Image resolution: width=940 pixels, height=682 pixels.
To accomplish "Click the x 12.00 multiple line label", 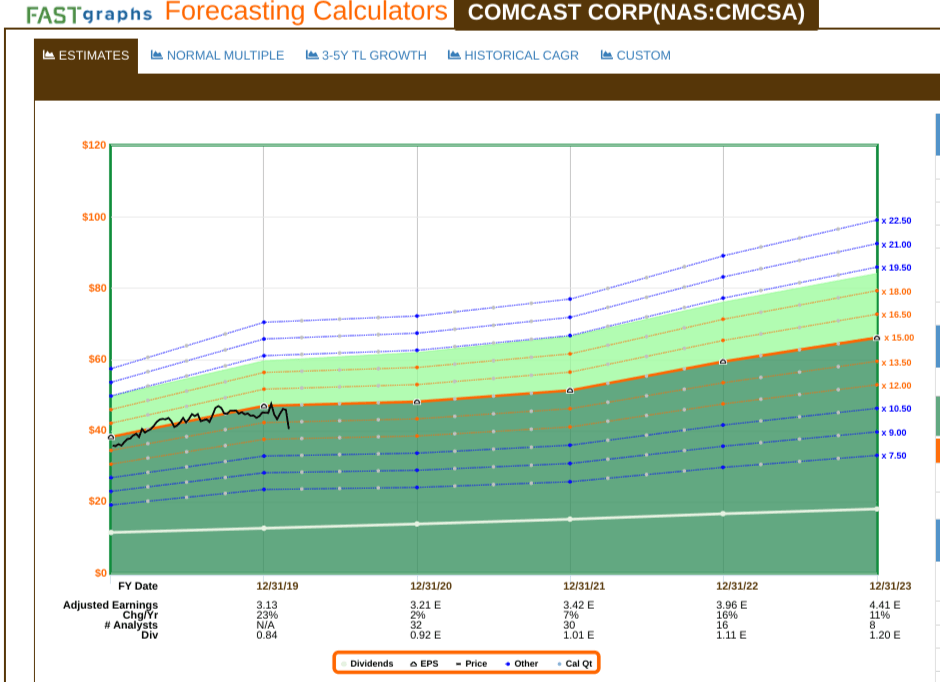I will pyautogui.click(x=896, y=386).
